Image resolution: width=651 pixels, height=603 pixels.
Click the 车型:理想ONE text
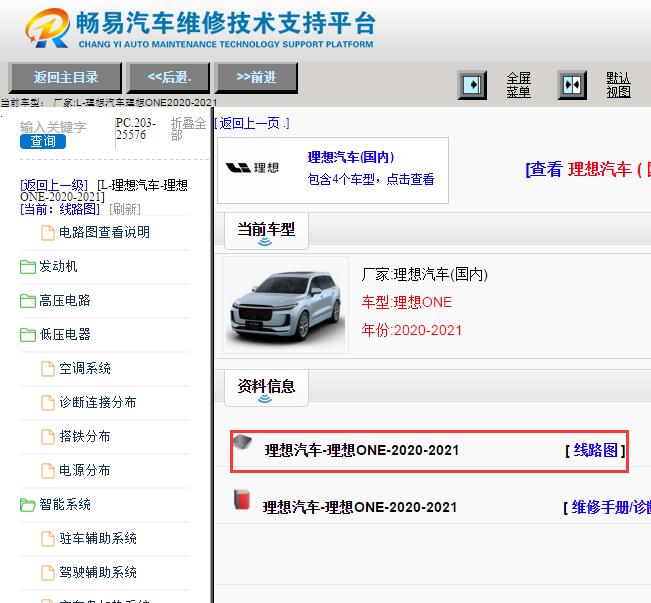click(406, 302)
